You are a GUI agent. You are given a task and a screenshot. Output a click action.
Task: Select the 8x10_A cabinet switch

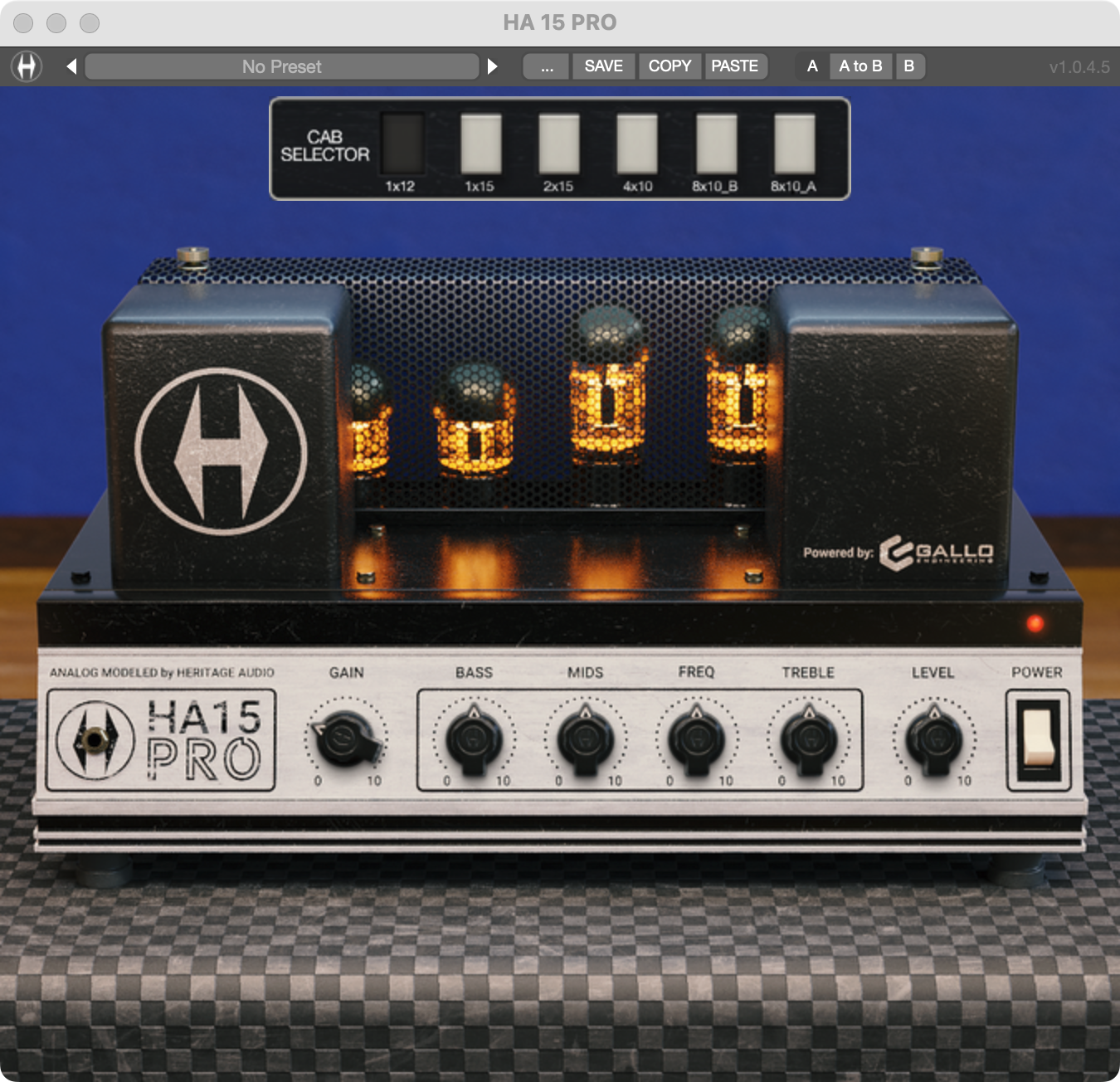(794, 144)
